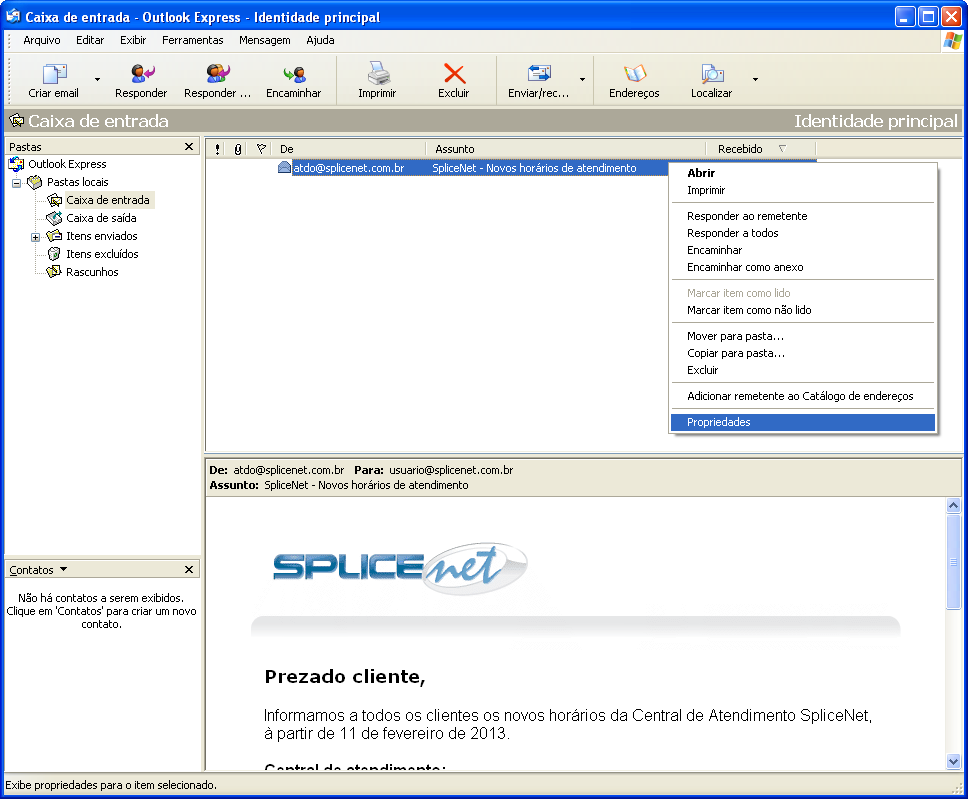Open the Criar email dropdown arrow
This screenshot has width=968, height=799.
pyautogui.click(x=97, y=79)
